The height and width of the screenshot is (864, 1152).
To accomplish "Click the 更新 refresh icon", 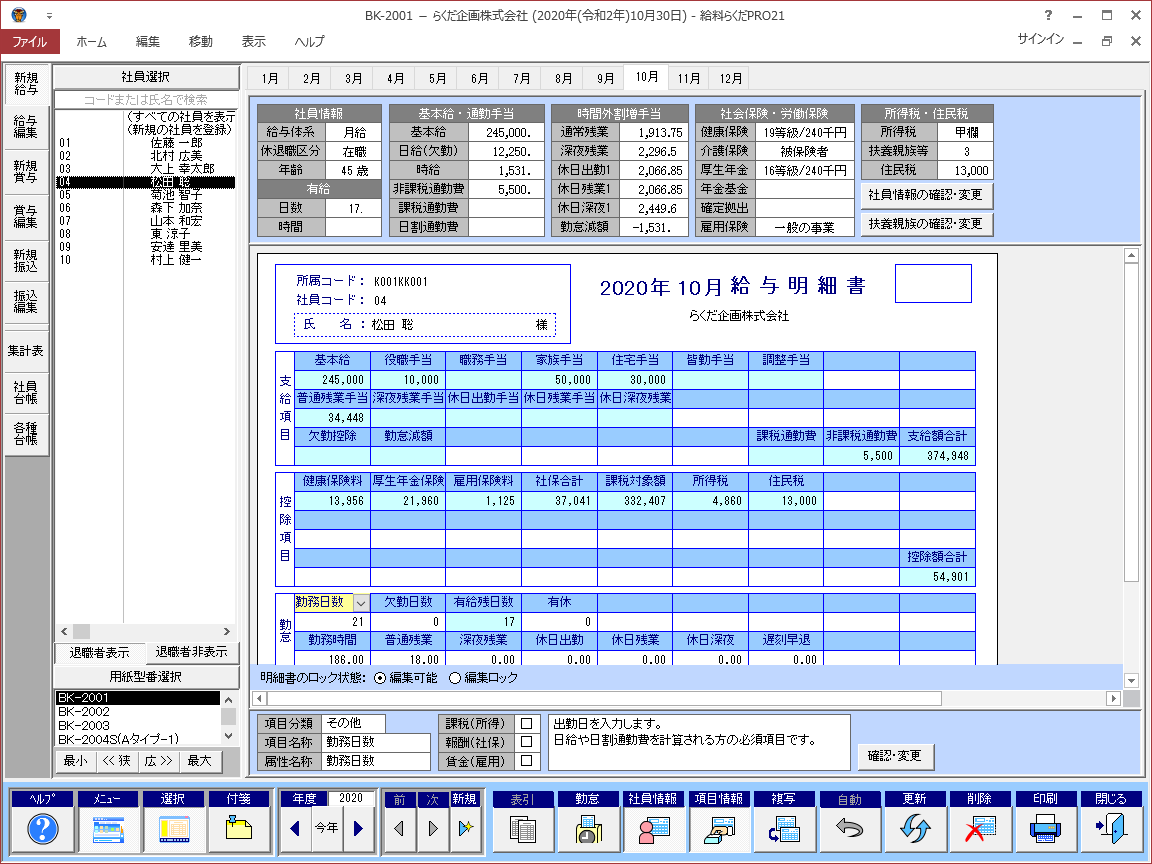I will click(915, 829).
